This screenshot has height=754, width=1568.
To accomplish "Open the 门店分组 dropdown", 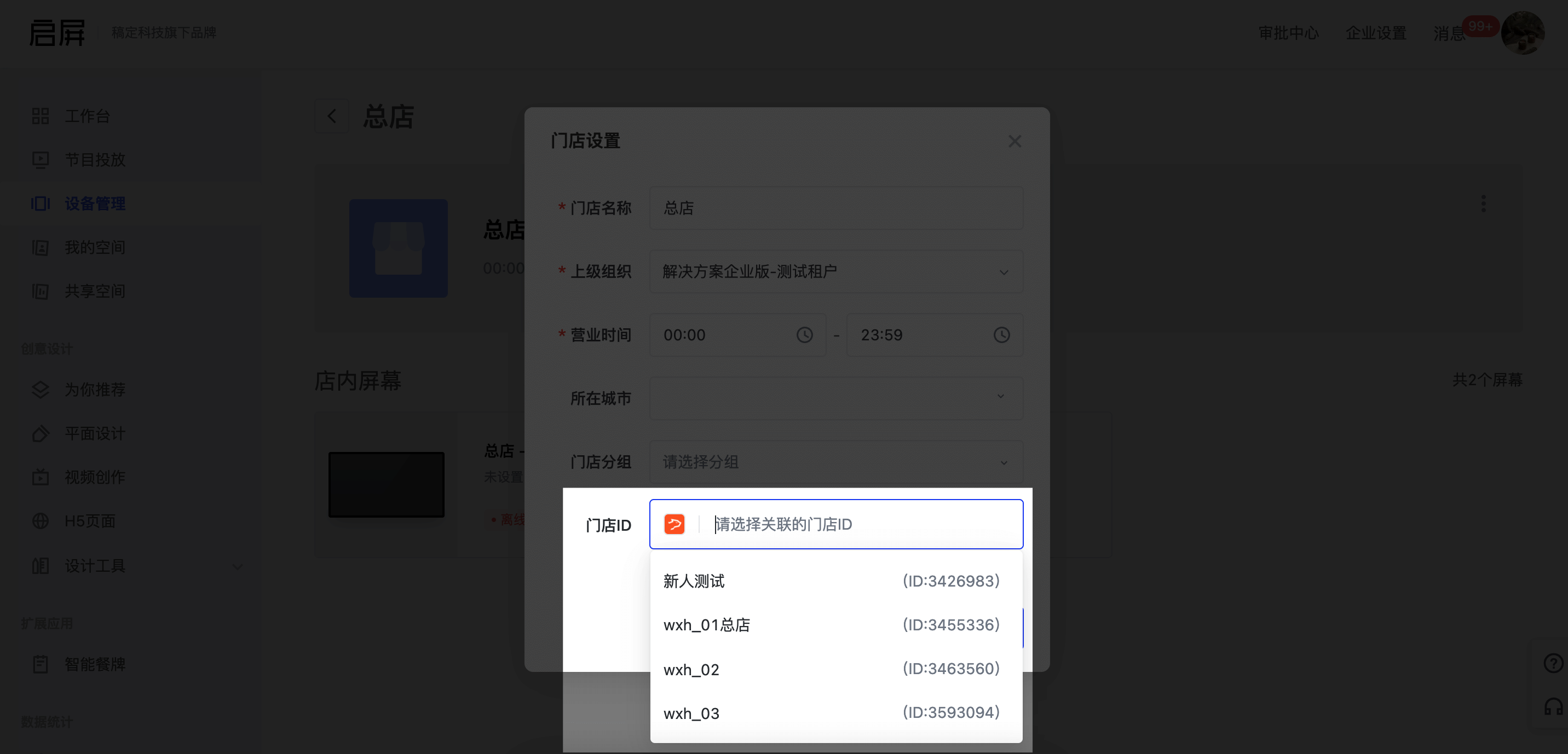I will (836, 462).
